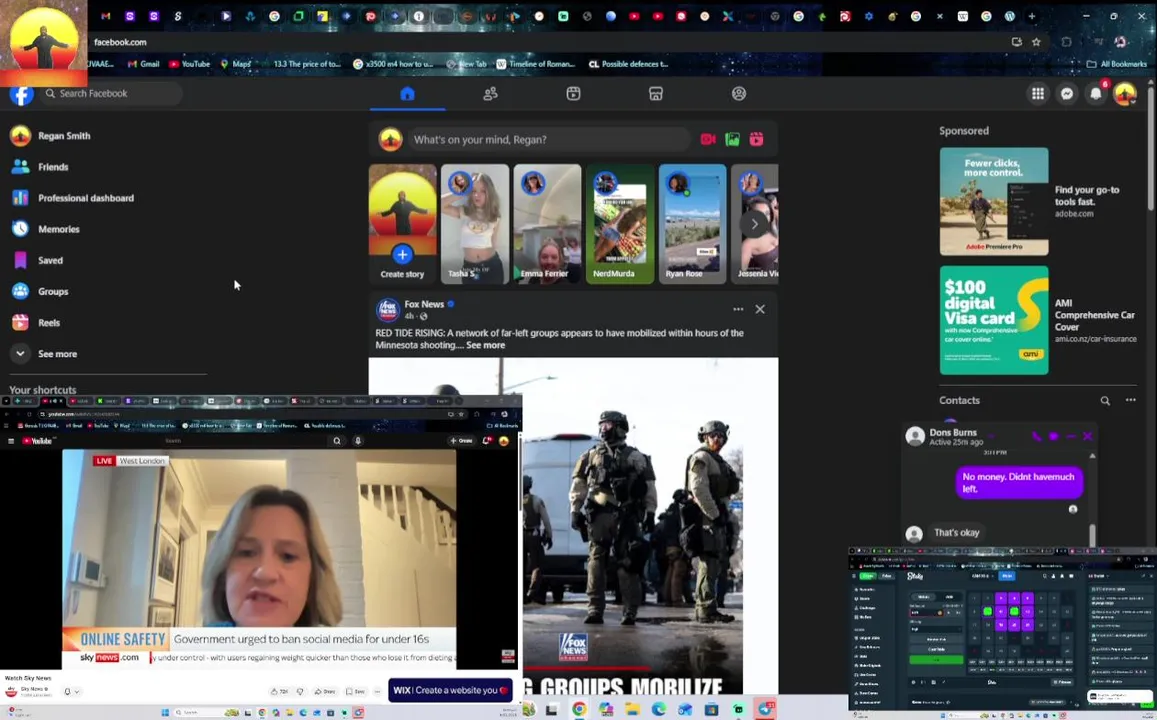Minimize the Dons Burns chat
The image size is (1157, 720).
[1071, 436]
